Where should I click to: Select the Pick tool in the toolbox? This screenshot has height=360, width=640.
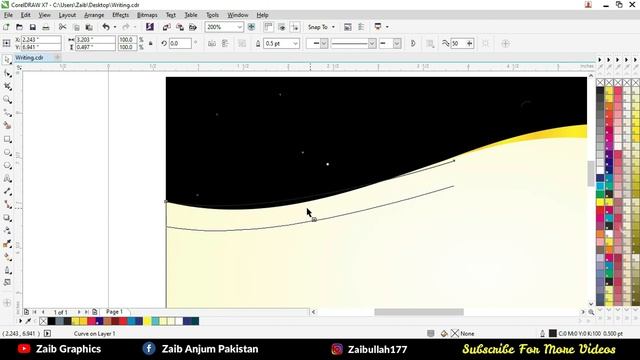click(7, 60)
